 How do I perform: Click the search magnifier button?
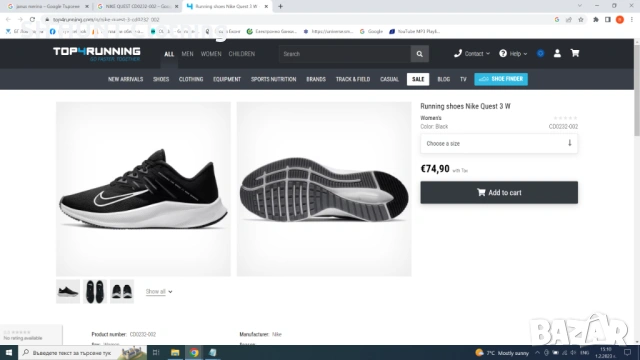tap(419, 54)
